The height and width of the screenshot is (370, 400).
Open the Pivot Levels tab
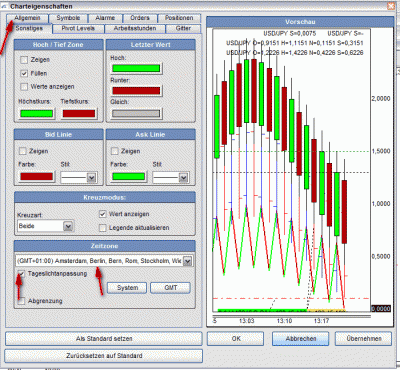[78, 29]
